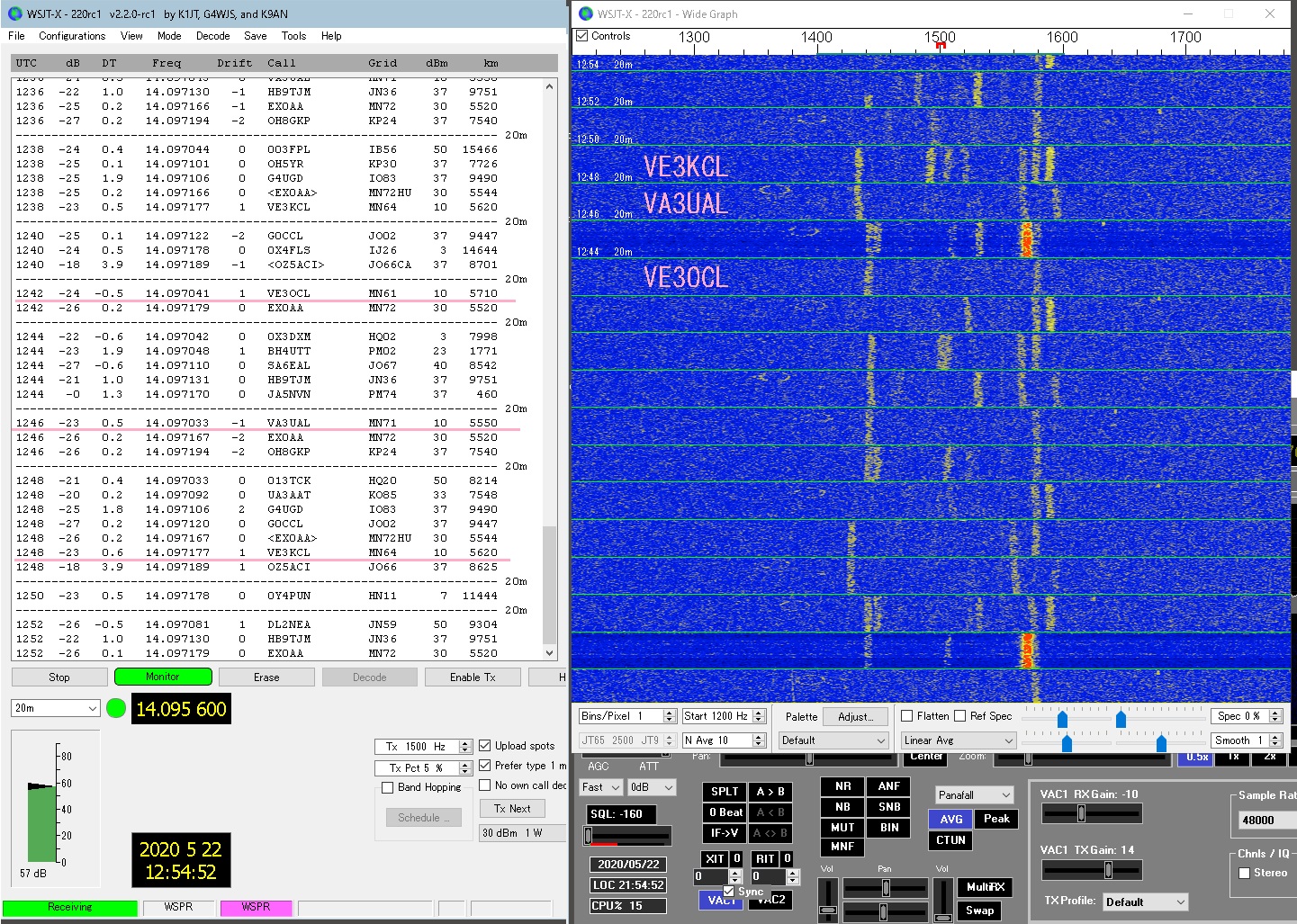This screenshot has height=924, width=1297.
Task: Click the Tx Next button
Action: click(512, 809)
